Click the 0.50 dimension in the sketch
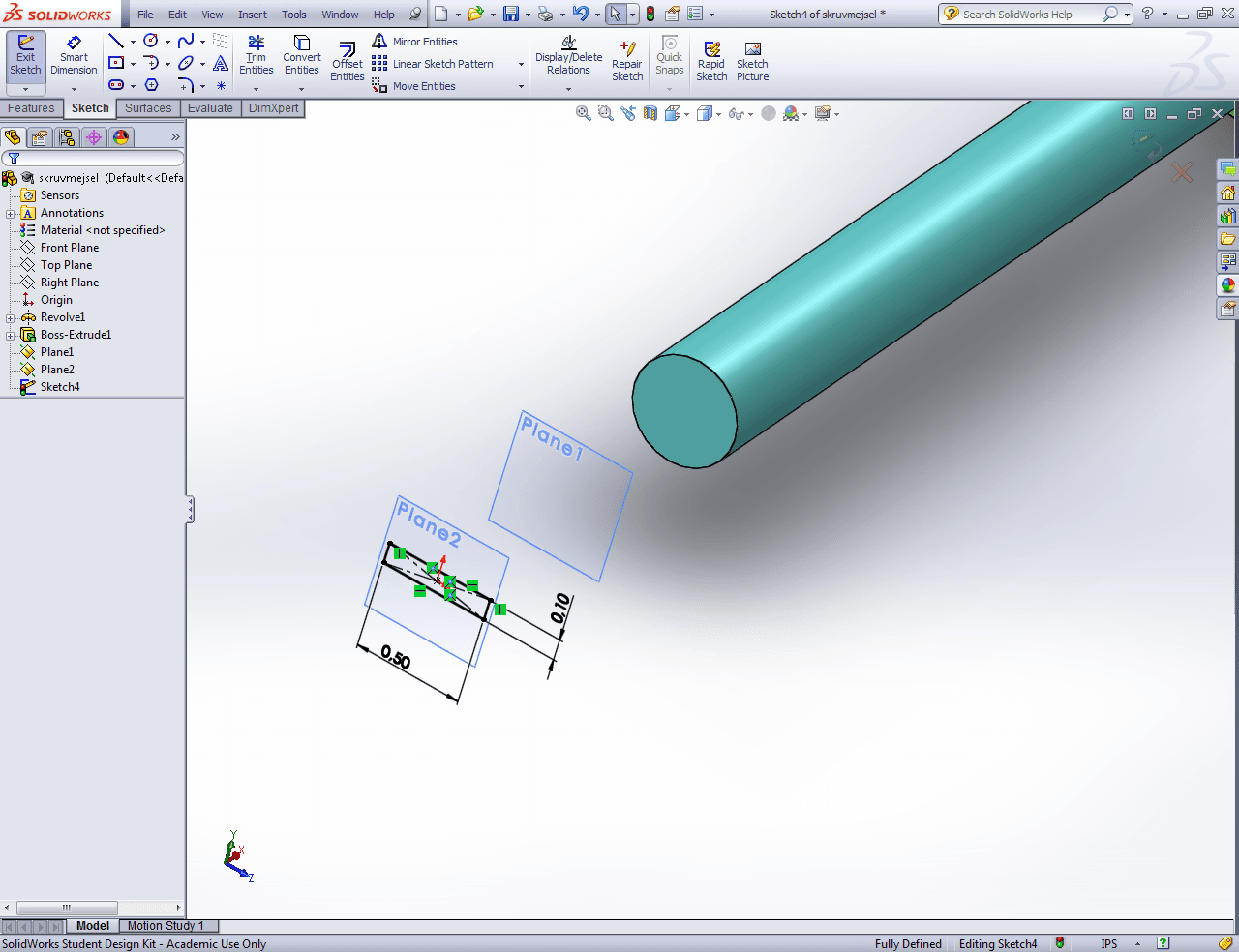Screen dimensions: 1239x952 click(395, 657)
